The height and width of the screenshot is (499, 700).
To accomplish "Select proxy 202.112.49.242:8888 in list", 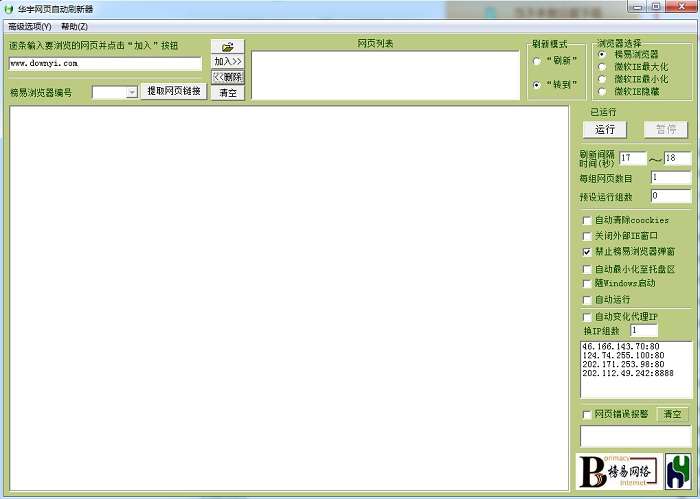I will coord(628,373).
